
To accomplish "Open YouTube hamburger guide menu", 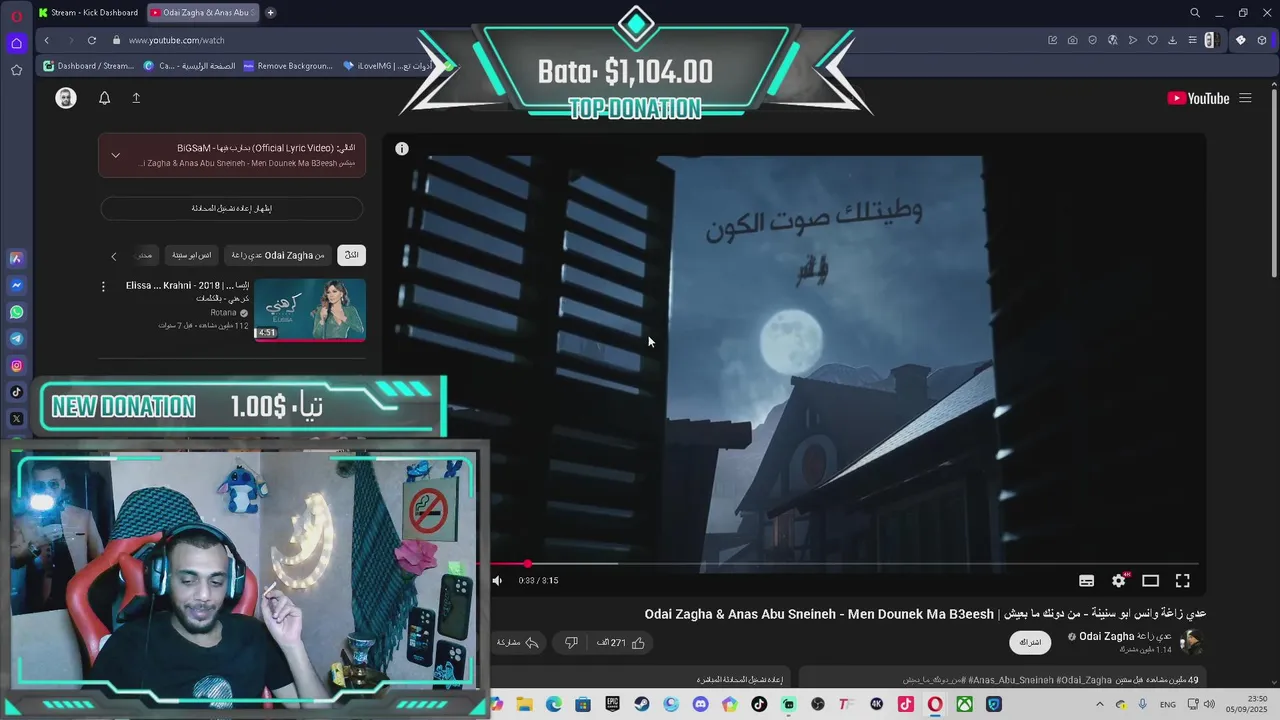I will point(1245,98).
